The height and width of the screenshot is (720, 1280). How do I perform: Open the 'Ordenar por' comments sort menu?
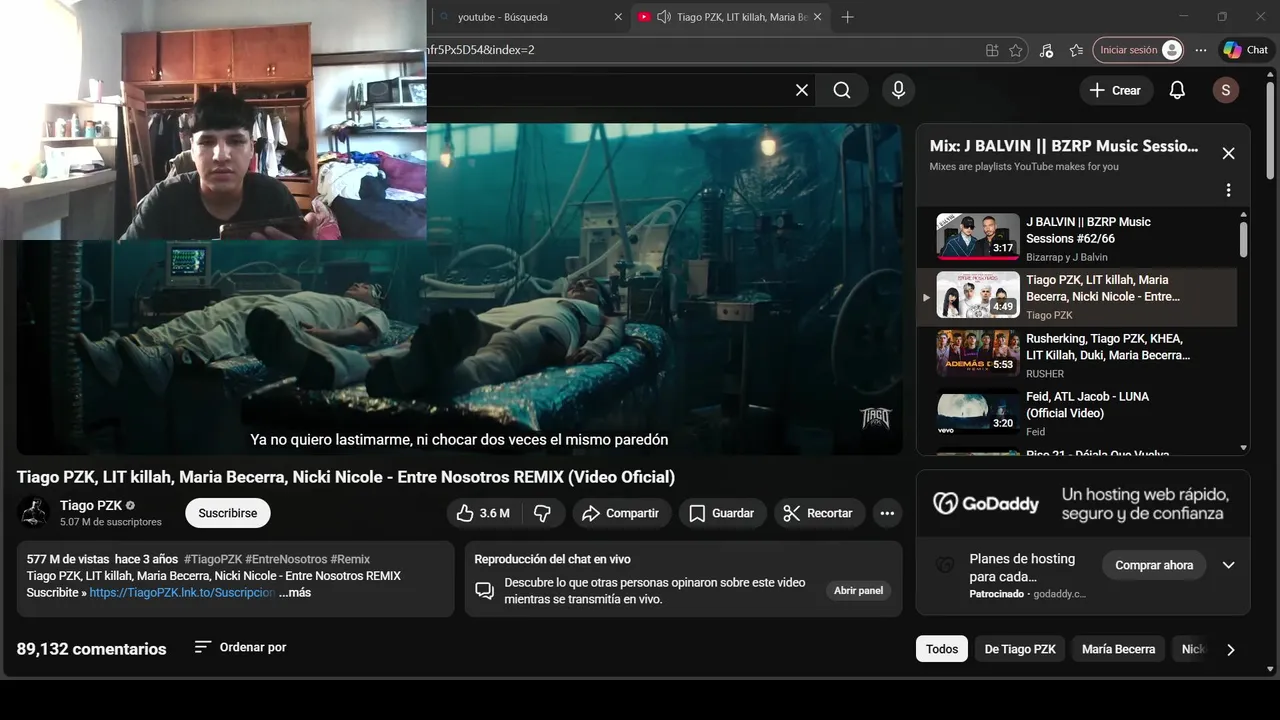click(x=240, y=647)
